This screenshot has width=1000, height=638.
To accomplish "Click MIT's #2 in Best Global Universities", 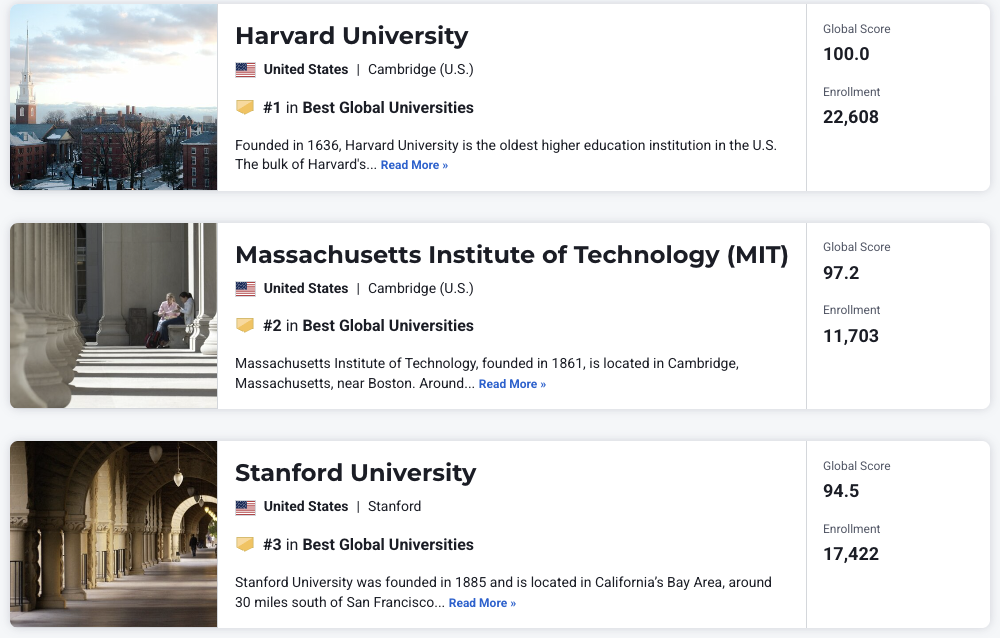I will point(368,326).
